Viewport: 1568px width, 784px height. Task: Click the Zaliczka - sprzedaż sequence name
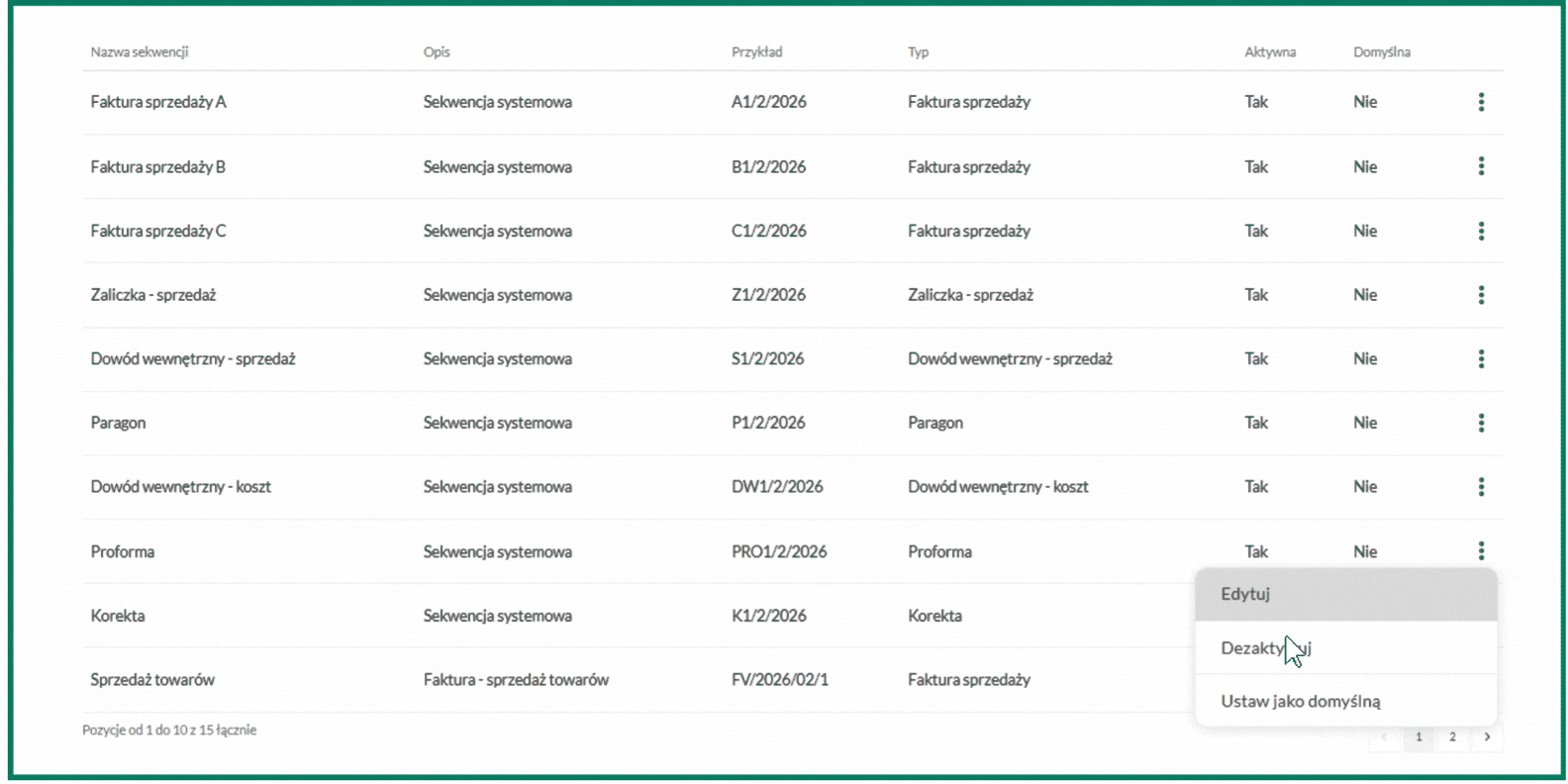[153, 295]
